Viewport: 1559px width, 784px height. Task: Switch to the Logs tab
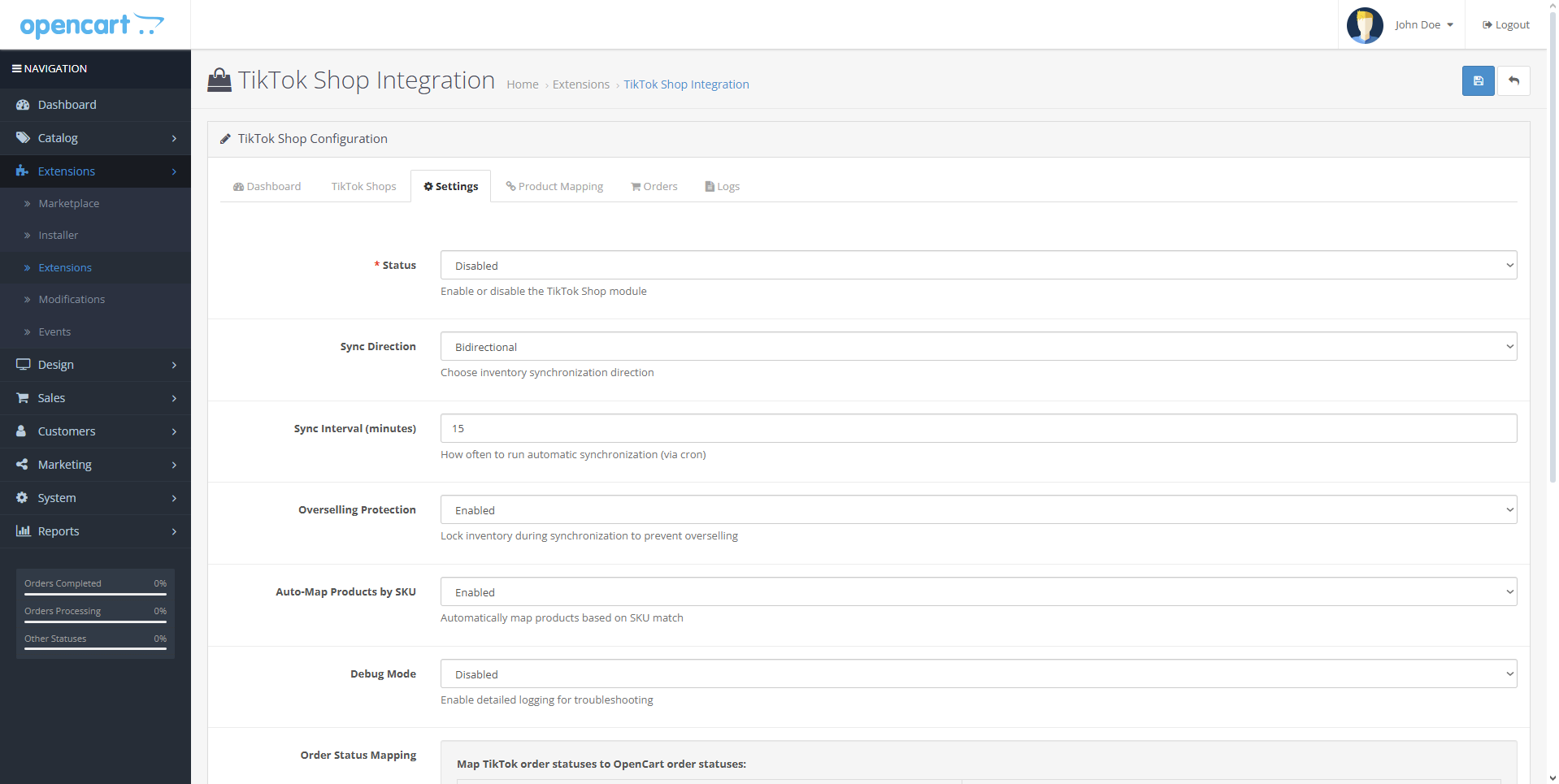click(723, 187)
